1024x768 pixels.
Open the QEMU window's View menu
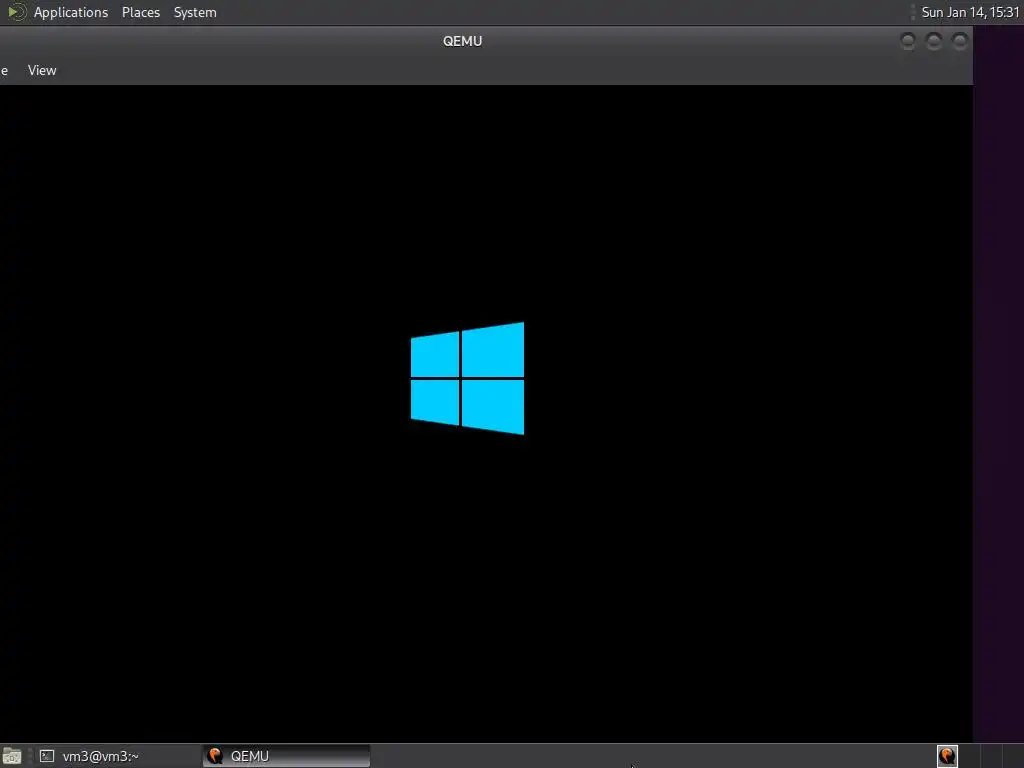(42, 71)
